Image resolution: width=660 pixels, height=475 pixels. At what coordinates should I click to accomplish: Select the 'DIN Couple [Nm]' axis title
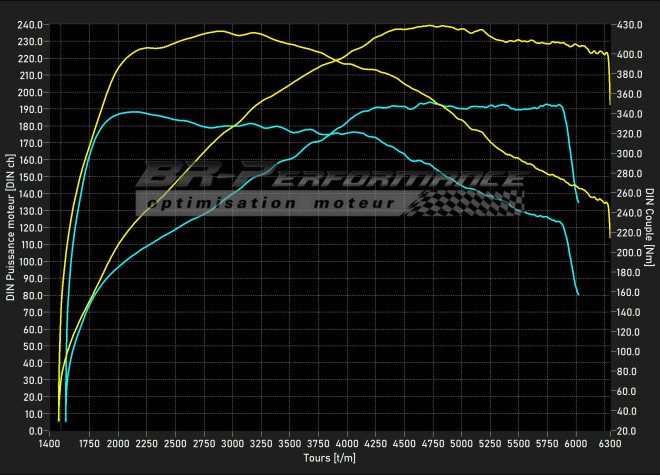(x=649, y=230)
